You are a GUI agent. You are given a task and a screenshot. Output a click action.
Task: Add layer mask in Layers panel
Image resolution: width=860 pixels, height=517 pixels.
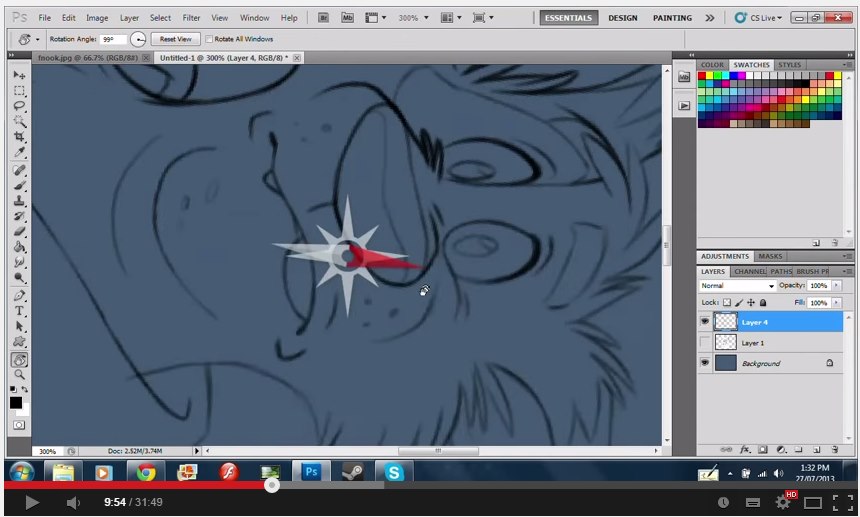763,450
